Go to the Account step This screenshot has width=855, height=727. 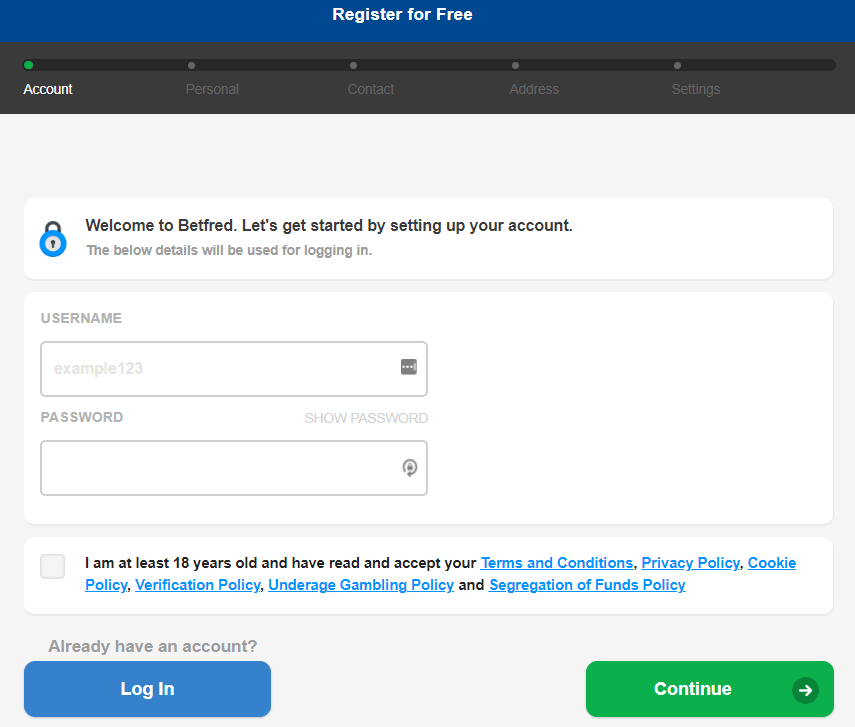(x=47, y=89)
